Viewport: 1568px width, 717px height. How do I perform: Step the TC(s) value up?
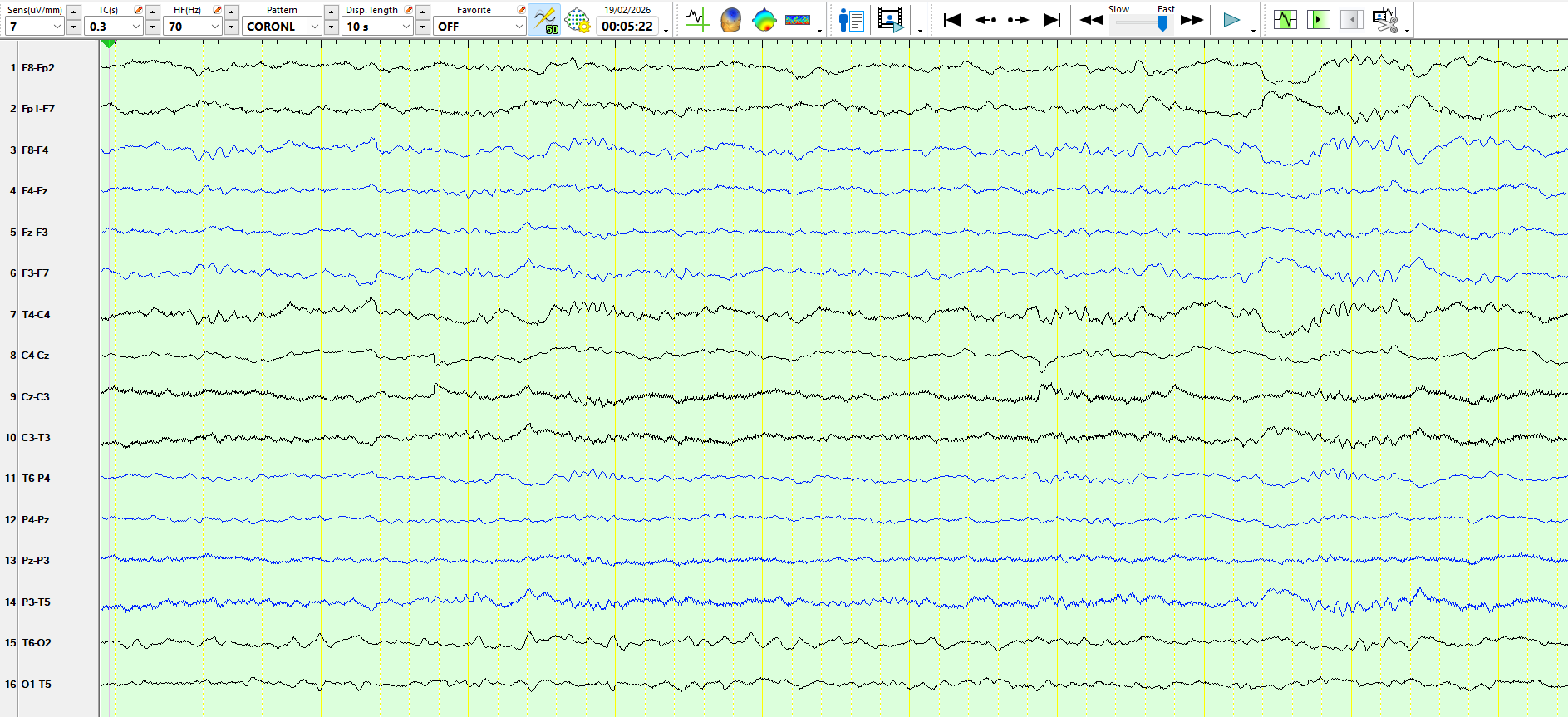[153, 12]
